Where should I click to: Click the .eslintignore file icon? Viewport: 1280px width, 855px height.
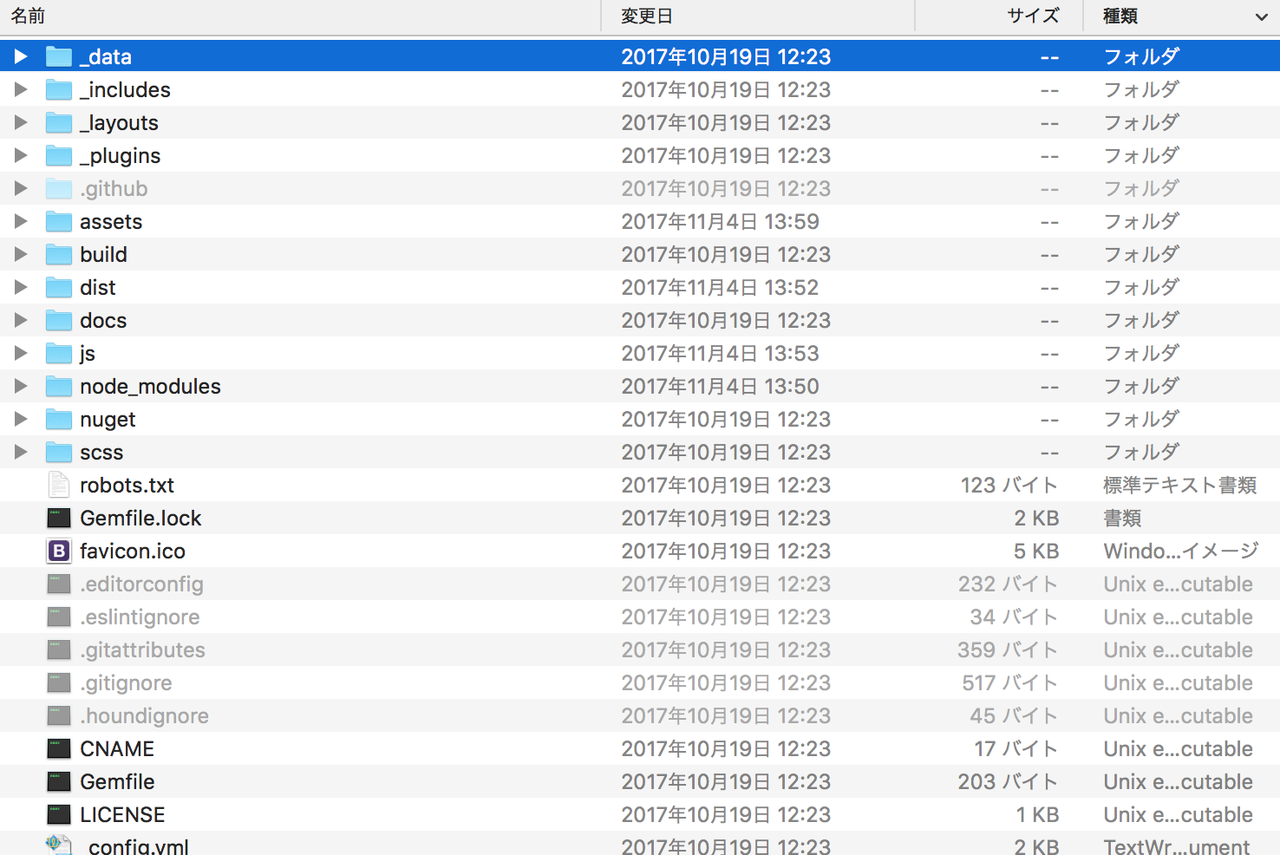(59, 617)
